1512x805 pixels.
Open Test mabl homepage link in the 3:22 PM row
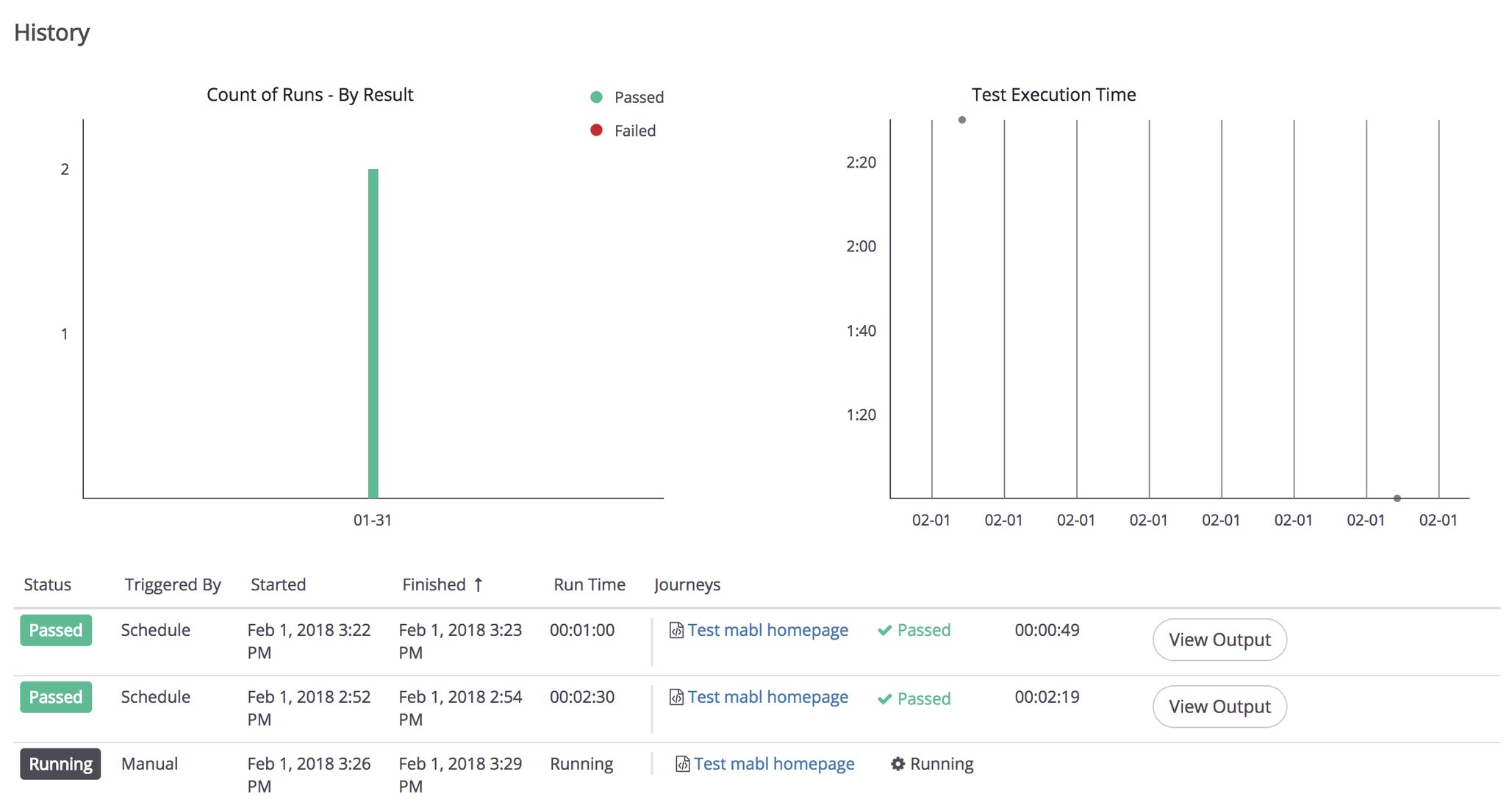(x=768, y=631)
